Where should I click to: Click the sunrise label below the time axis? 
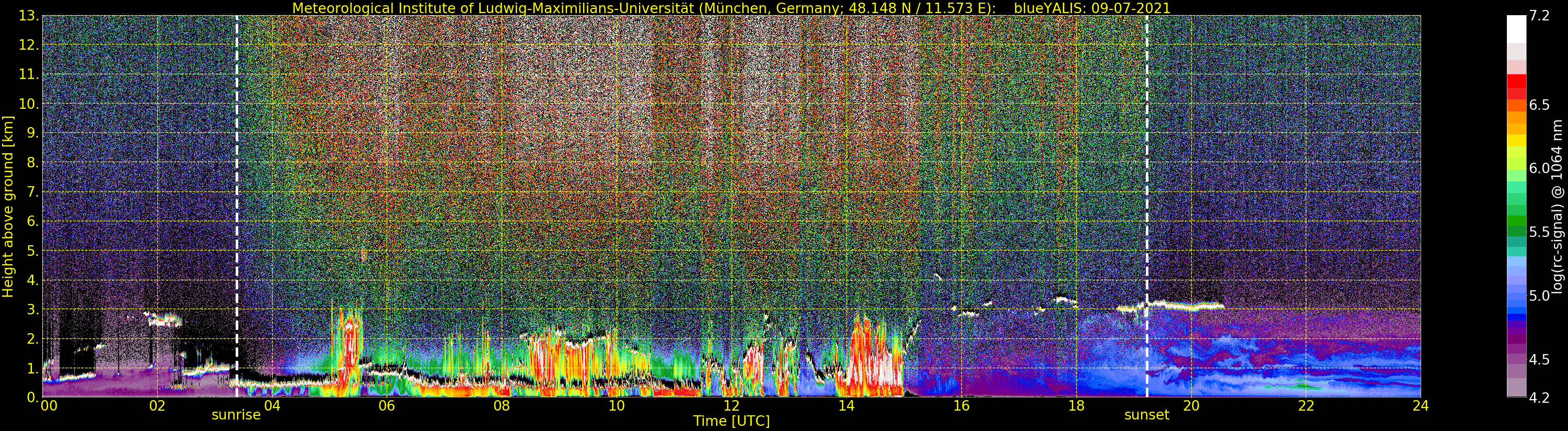[236, 415]
